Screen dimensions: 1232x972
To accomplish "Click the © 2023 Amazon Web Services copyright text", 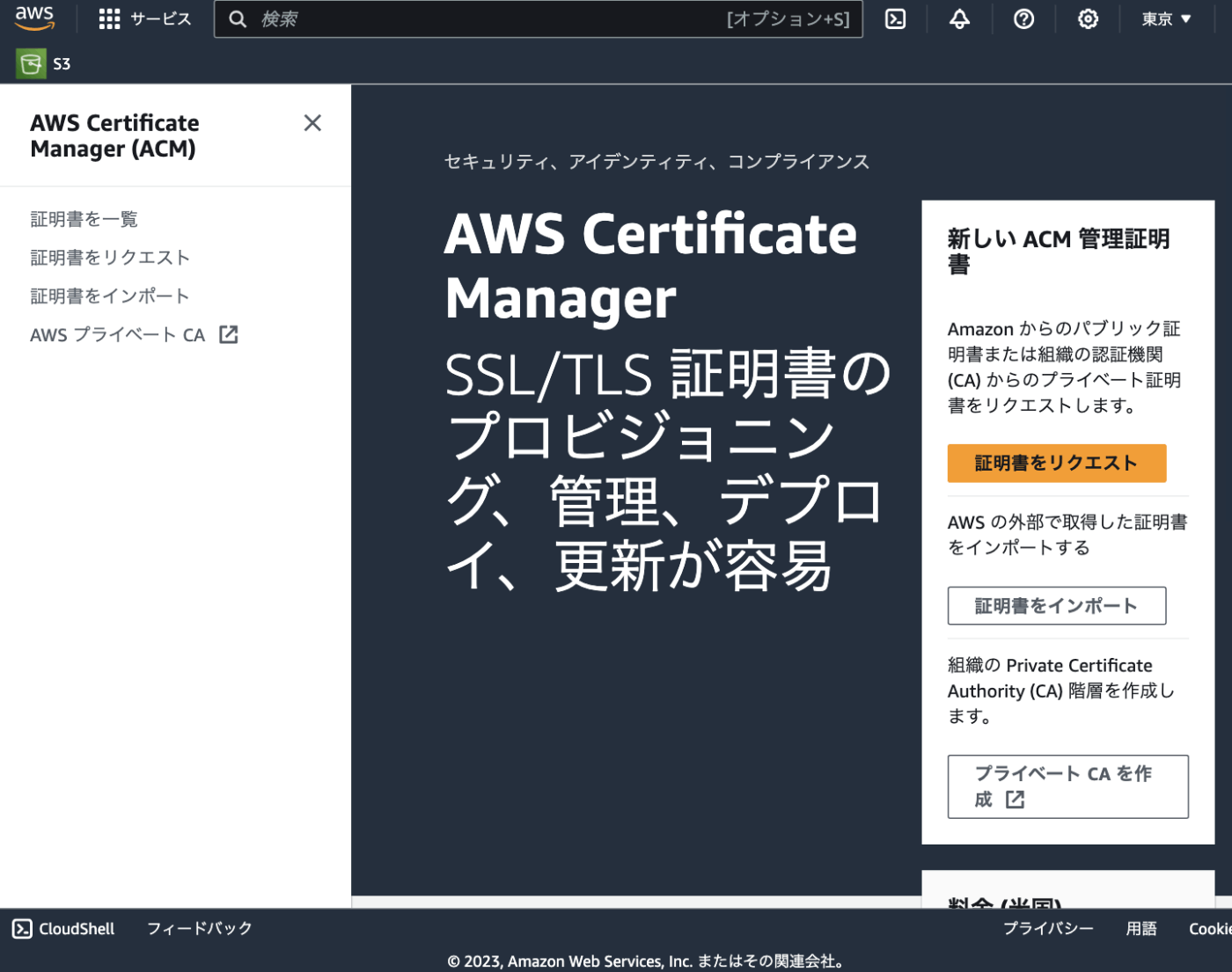I will (x=647, y=961).
